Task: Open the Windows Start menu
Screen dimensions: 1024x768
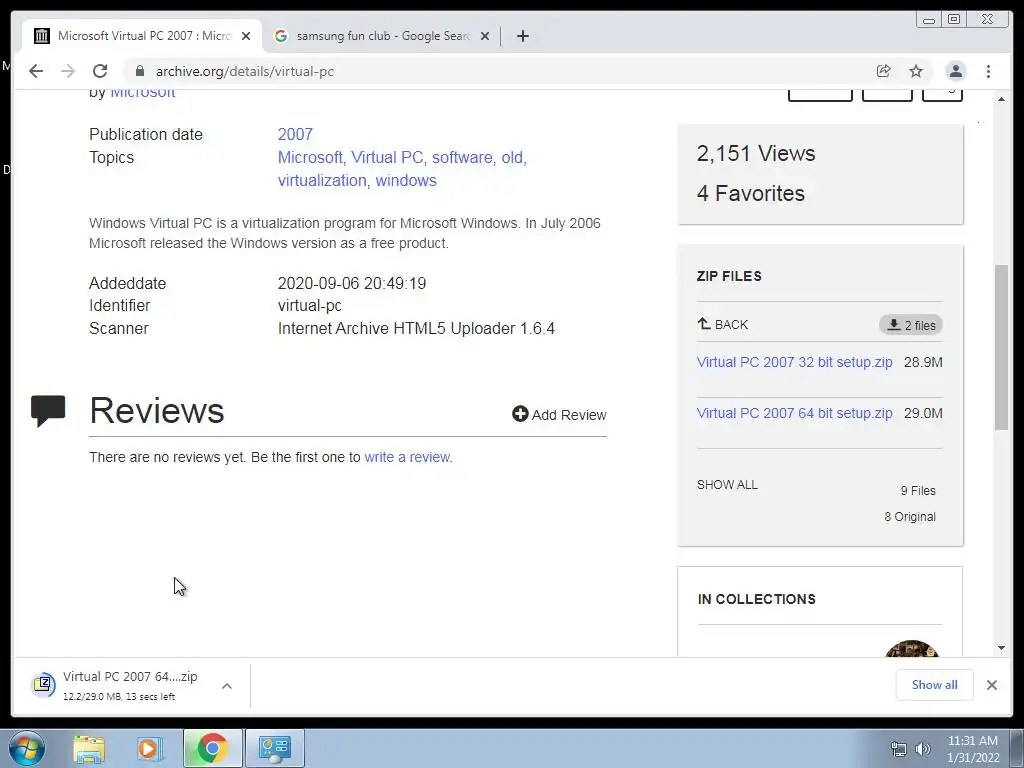Action: [x=27, y=748]
